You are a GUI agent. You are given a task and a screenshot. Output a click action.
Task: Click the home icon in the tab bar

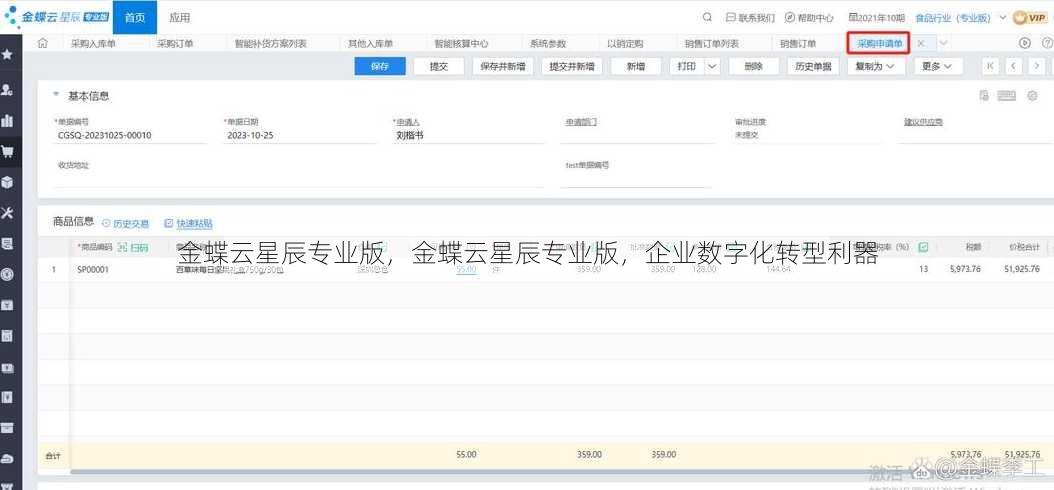pos(43,43)
